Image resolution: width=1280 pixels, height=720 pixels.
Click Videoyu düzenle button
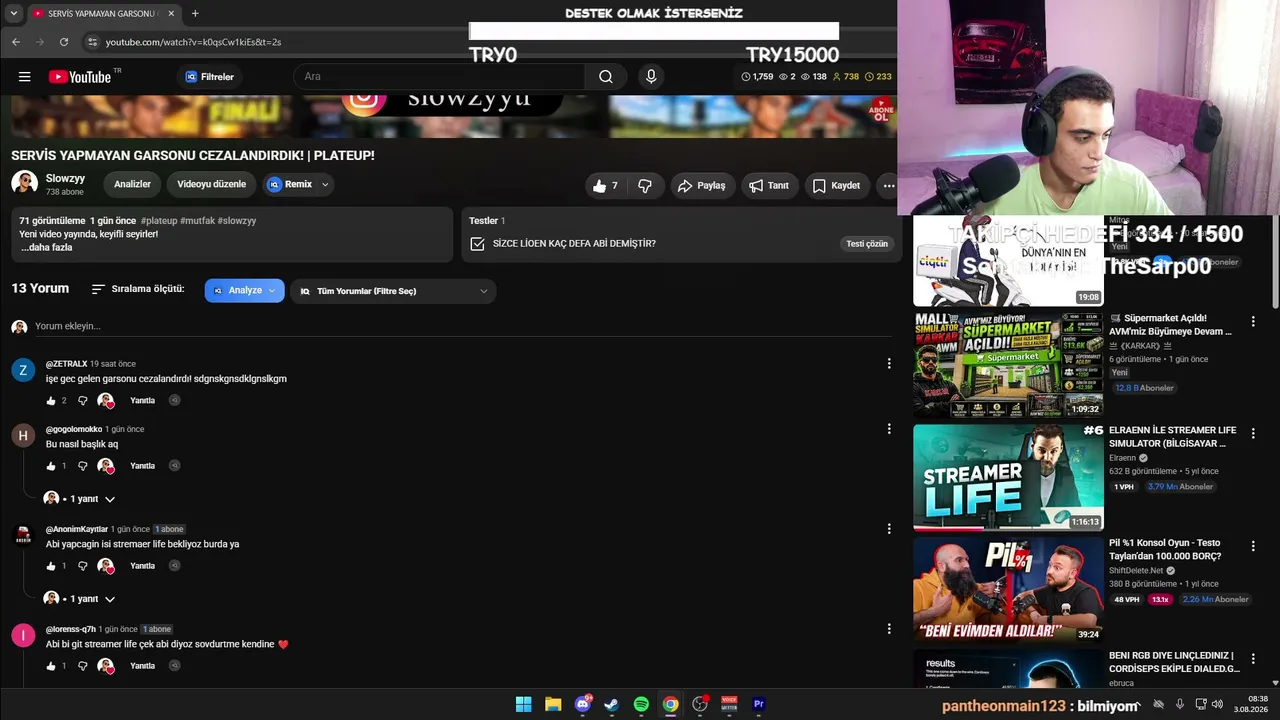[211, 185]
